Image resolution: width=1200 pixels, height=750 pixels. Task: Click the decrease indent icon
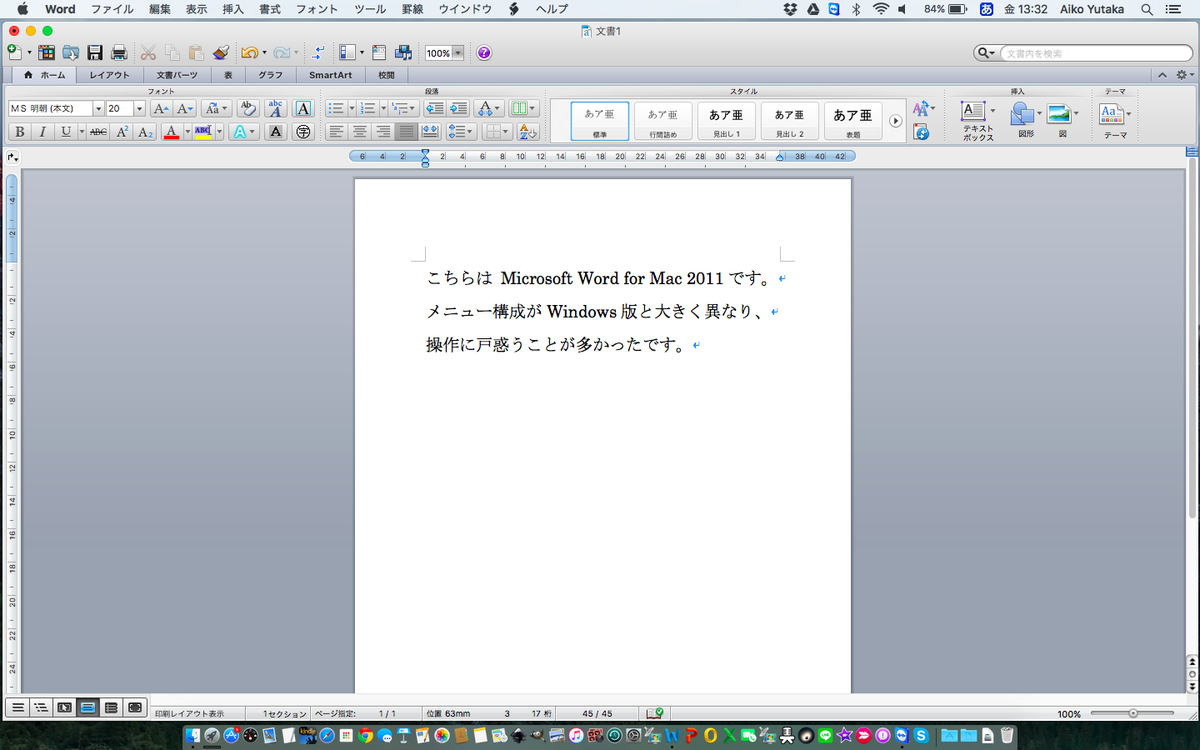pos(434,108)
